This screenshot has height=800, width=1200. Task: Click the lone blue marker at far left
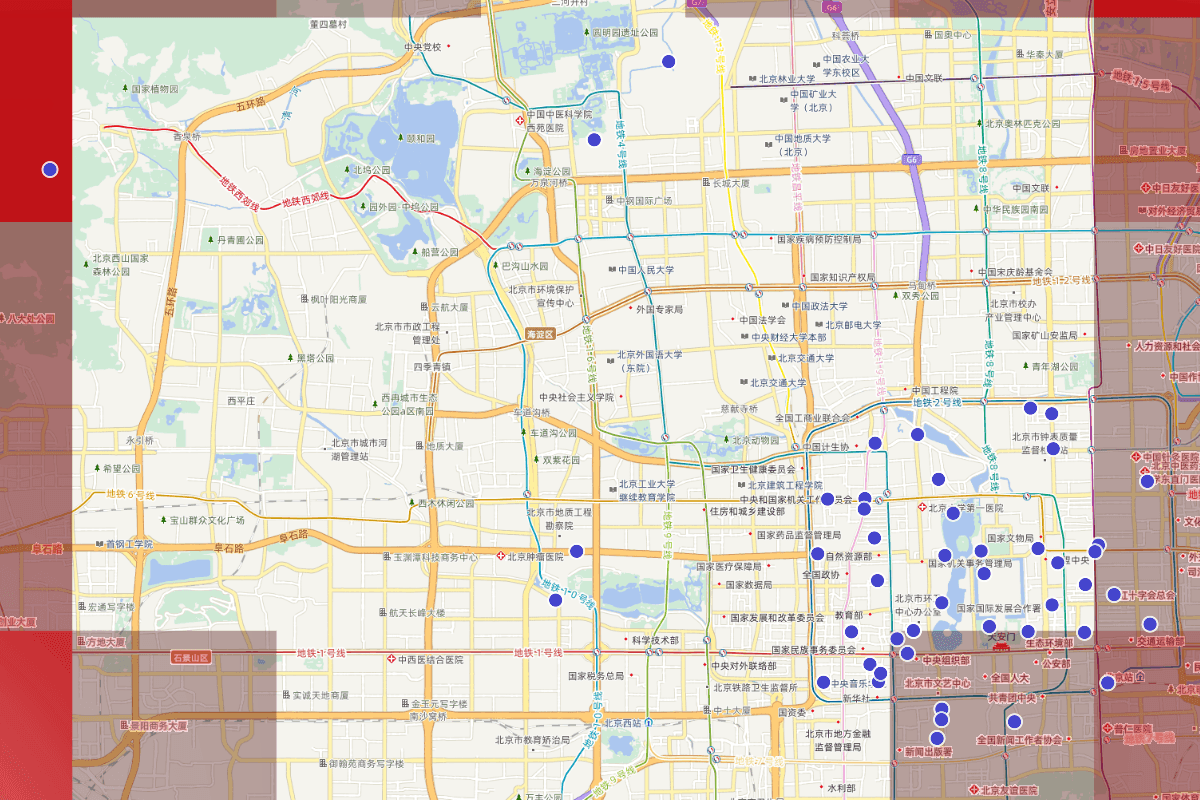[50, 170]
